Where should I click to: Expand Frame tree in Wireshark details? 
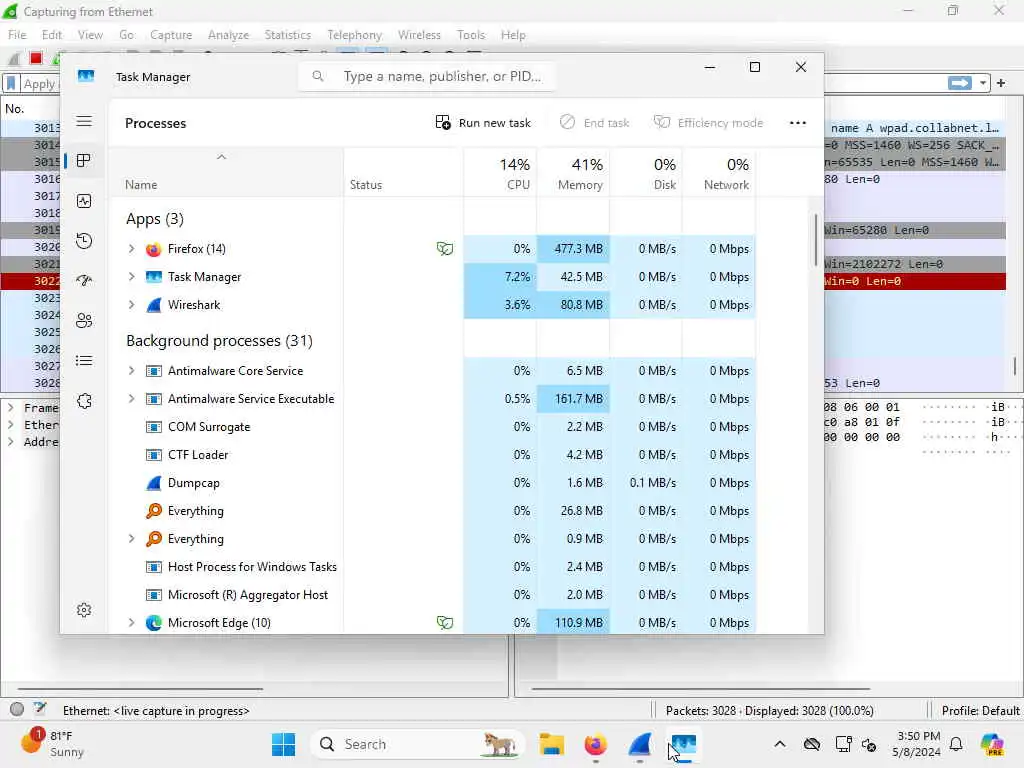pos(10,408)
